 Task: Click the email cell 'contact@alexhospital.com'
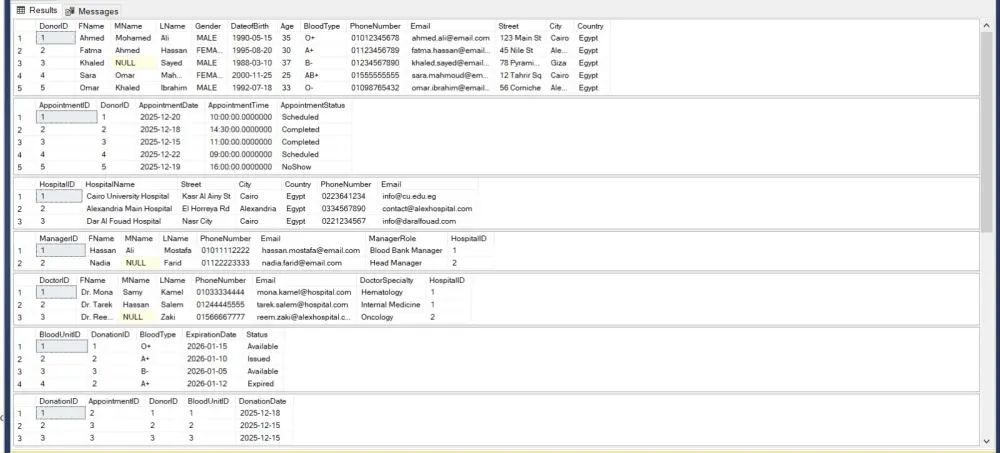(428, 209)
